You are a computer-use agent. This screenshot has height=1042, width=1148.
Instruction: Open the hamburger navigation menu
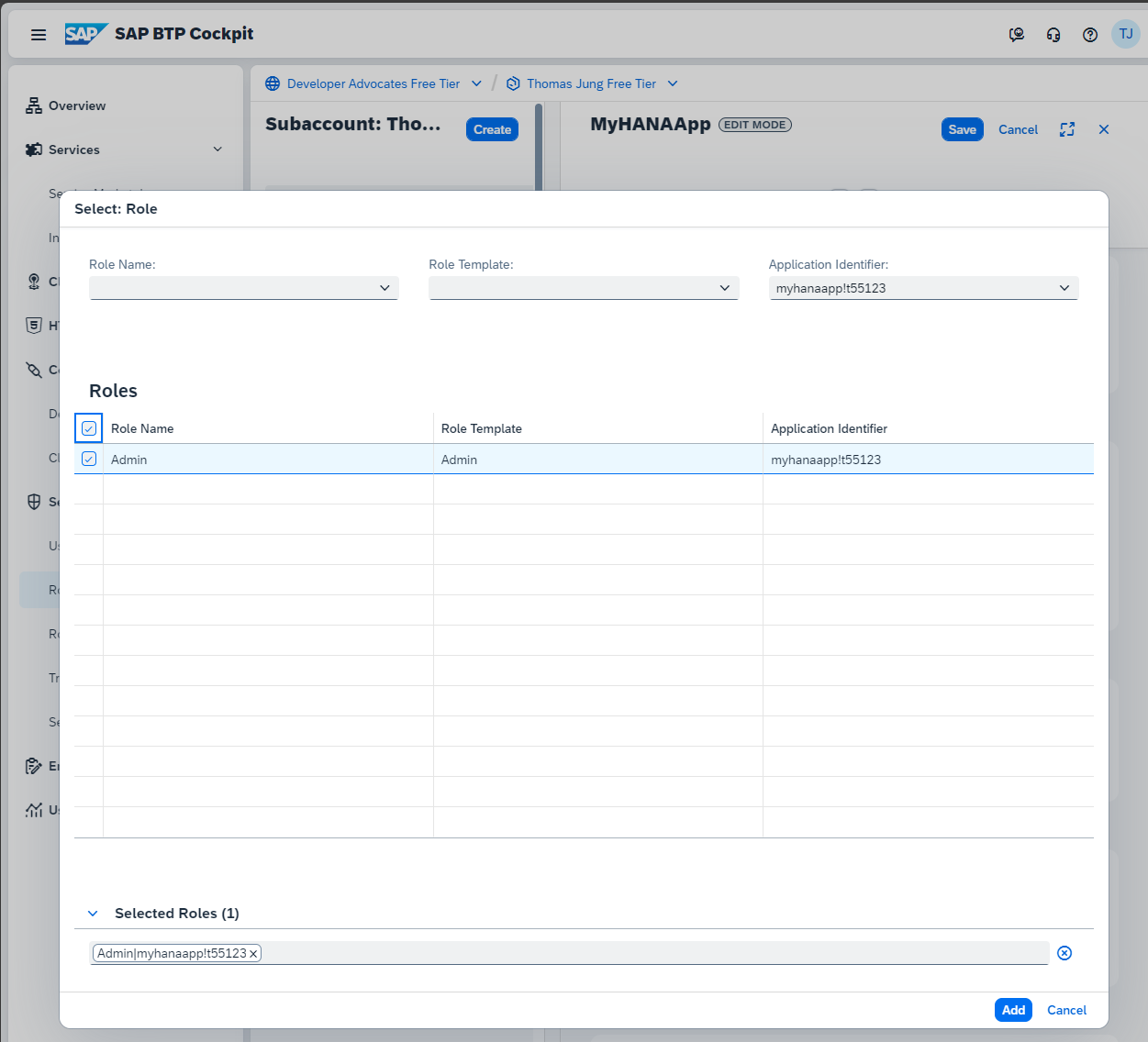click(39, 35)
